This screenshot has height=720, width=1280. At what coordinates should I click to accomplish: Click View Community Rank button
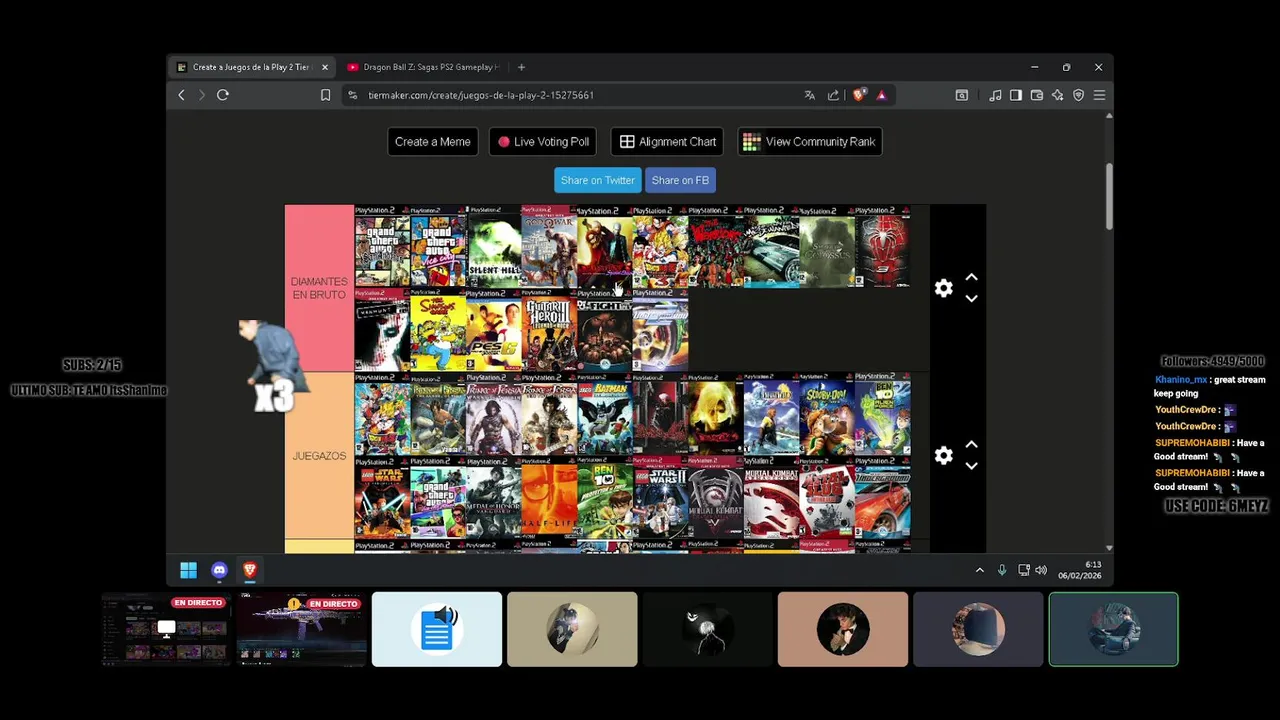(810, 142)
